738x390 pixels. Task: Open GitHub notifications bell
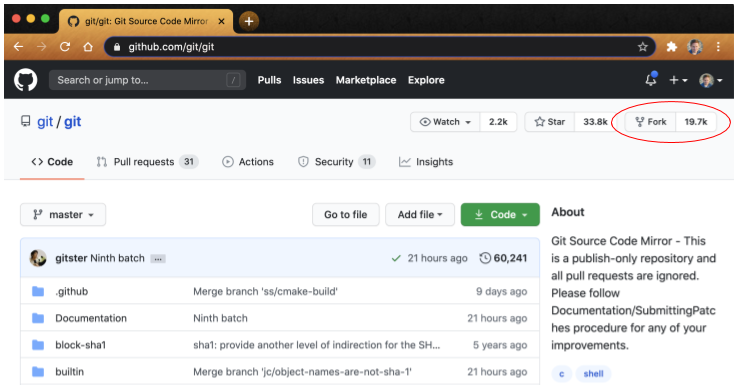(x=651, y=79)
